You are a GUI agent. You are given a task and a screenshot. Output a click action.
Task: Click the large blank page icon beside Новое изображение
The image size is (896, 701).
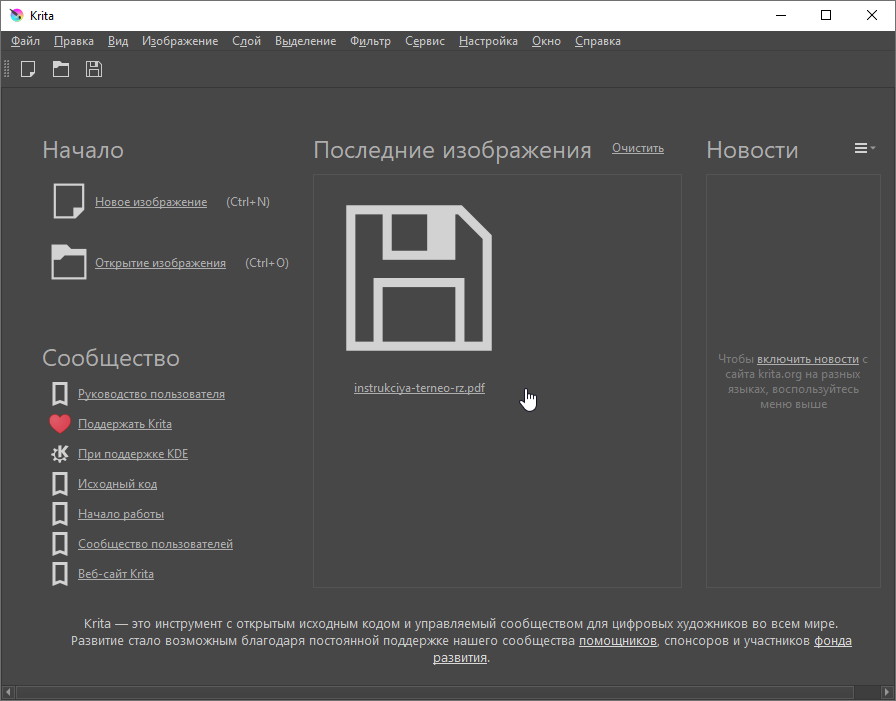(x=68, y=201)
